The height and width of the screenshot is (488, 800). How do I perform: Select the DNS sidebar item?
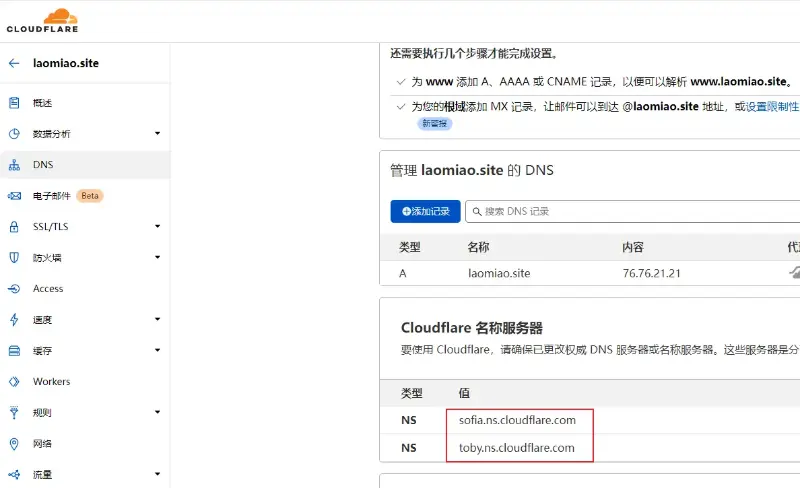(42, 165)
